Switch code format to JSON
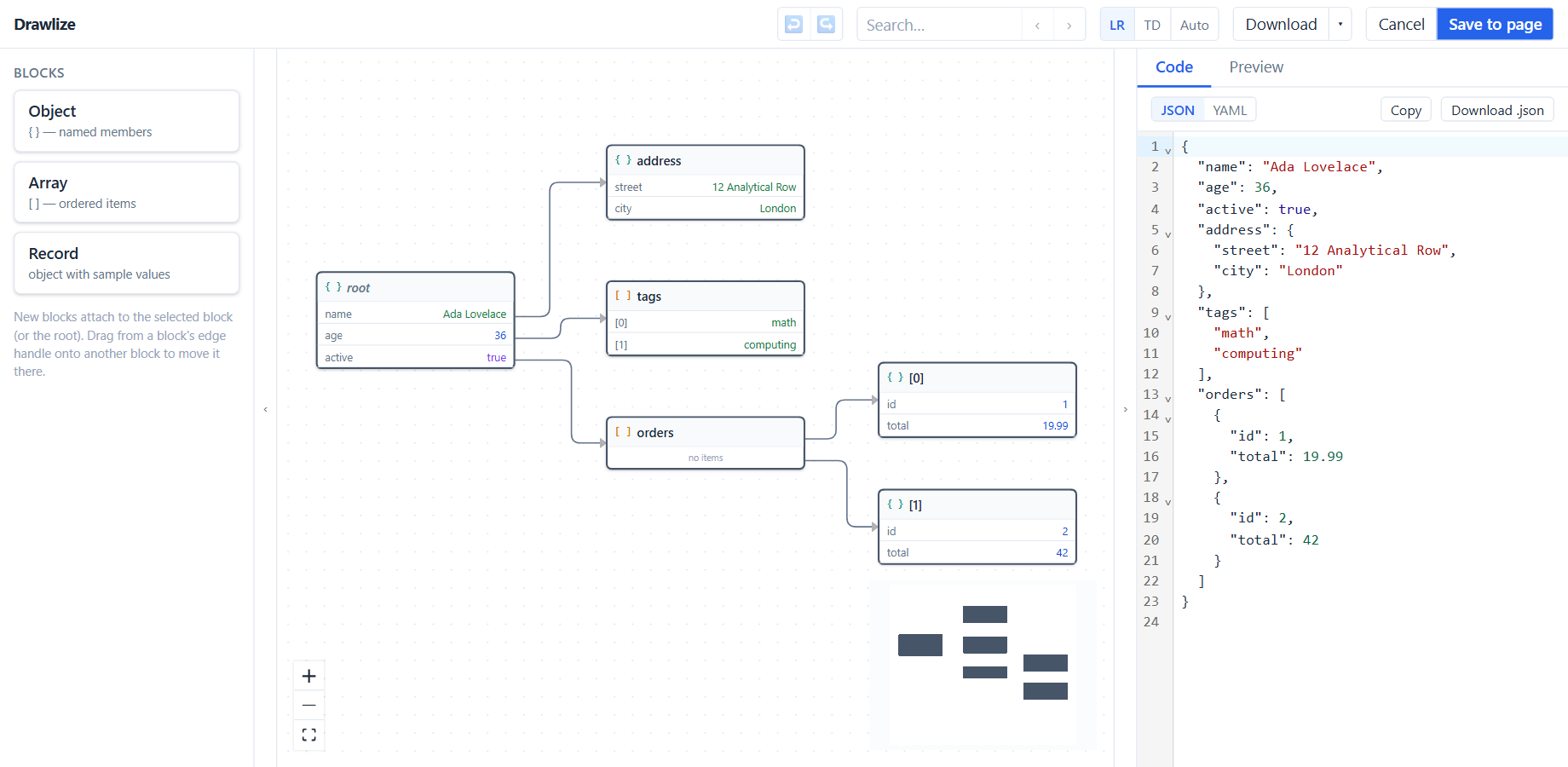The width and height of the screenshot is (1568, 767). [x=1178, y=110]
